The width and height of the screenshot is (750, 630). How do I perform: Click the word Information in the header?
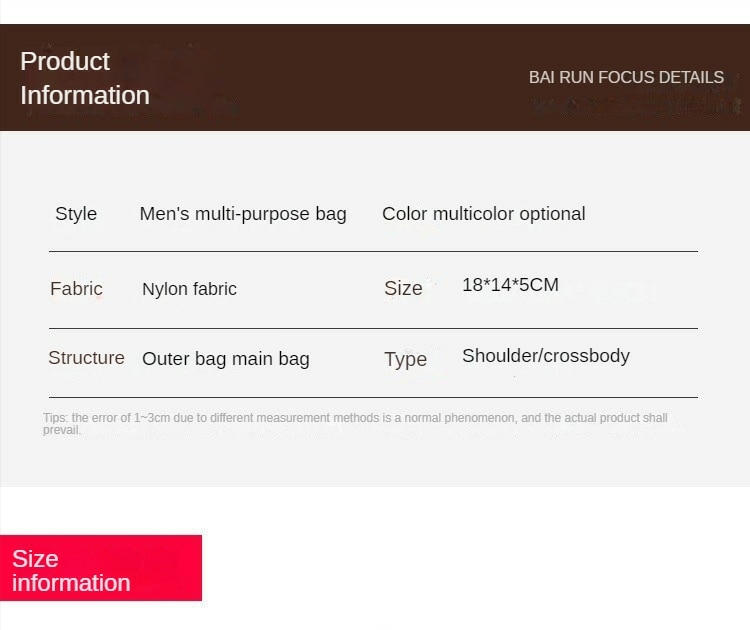click(x=85, y=95)
